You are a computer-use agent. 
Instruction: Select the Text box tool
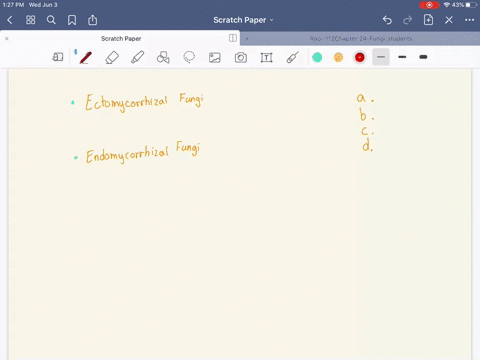point(266,57)
